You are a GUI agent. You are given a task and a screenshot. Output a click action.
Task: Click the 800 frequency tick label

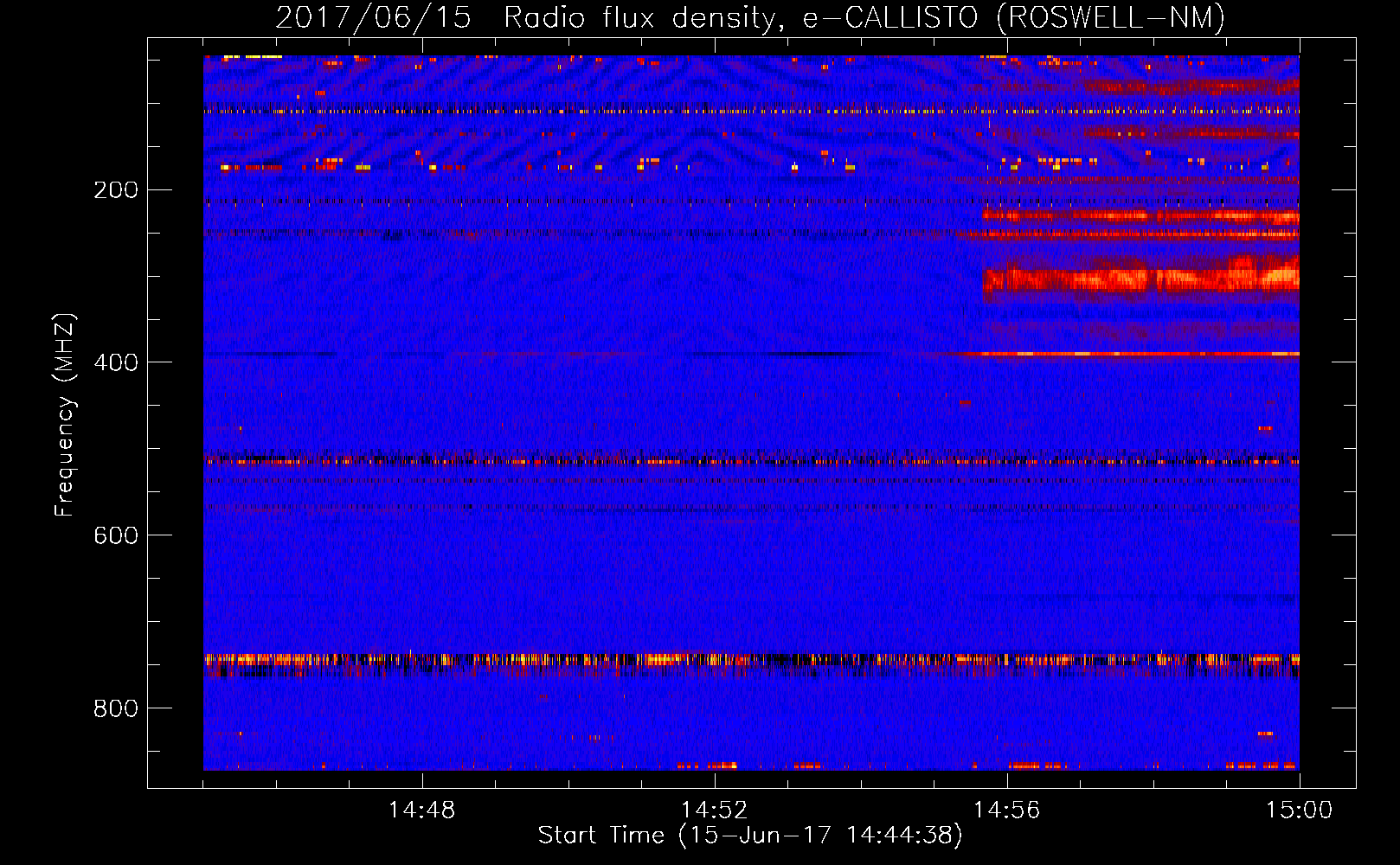[x=116, y=708]
